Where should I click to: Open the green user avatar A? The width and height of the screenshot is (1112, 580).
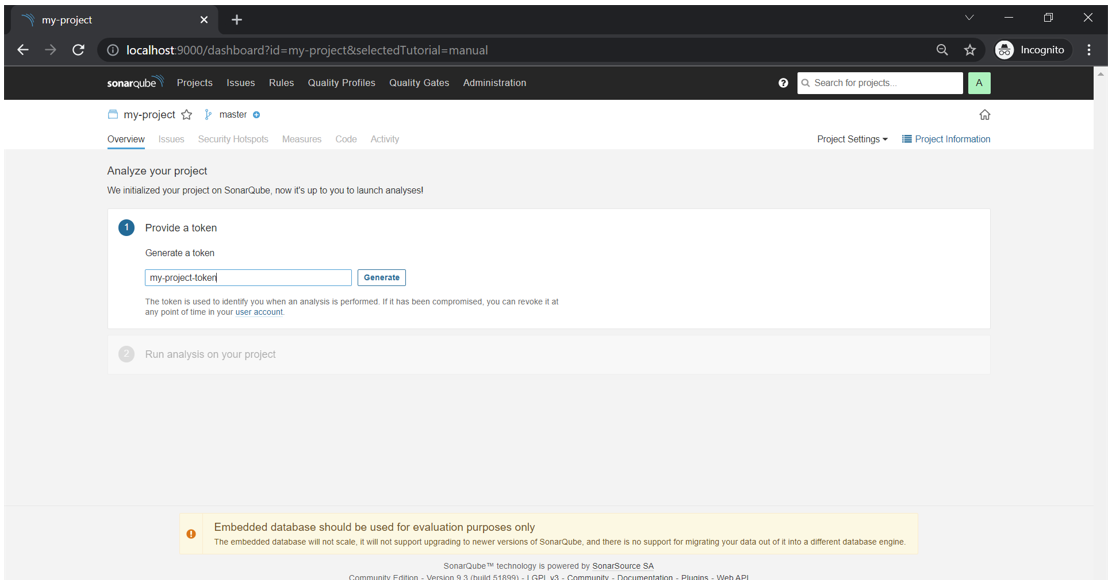pyautogui.click(x=979, y=83)
